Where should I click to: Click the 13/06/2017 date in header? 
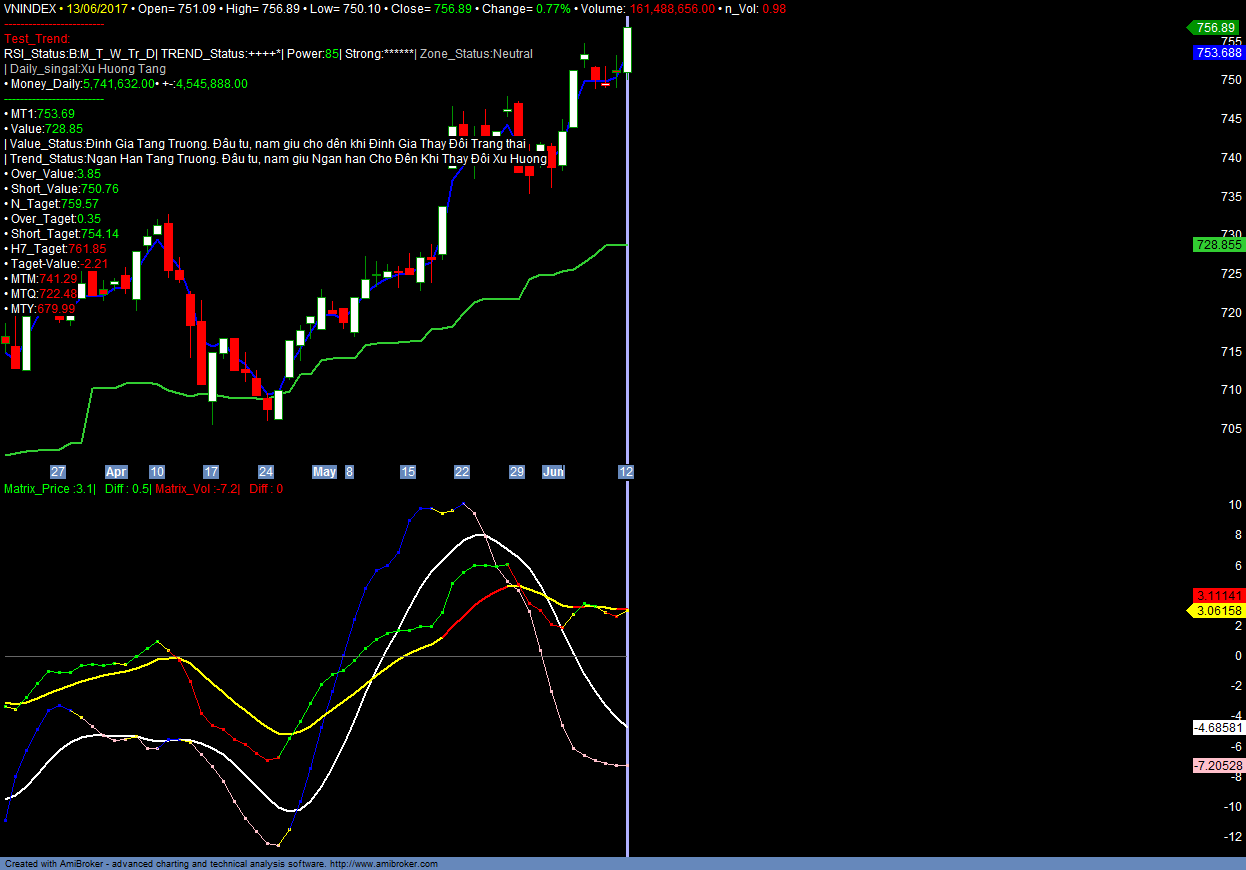pyautogui.click(x=97, y=8)
